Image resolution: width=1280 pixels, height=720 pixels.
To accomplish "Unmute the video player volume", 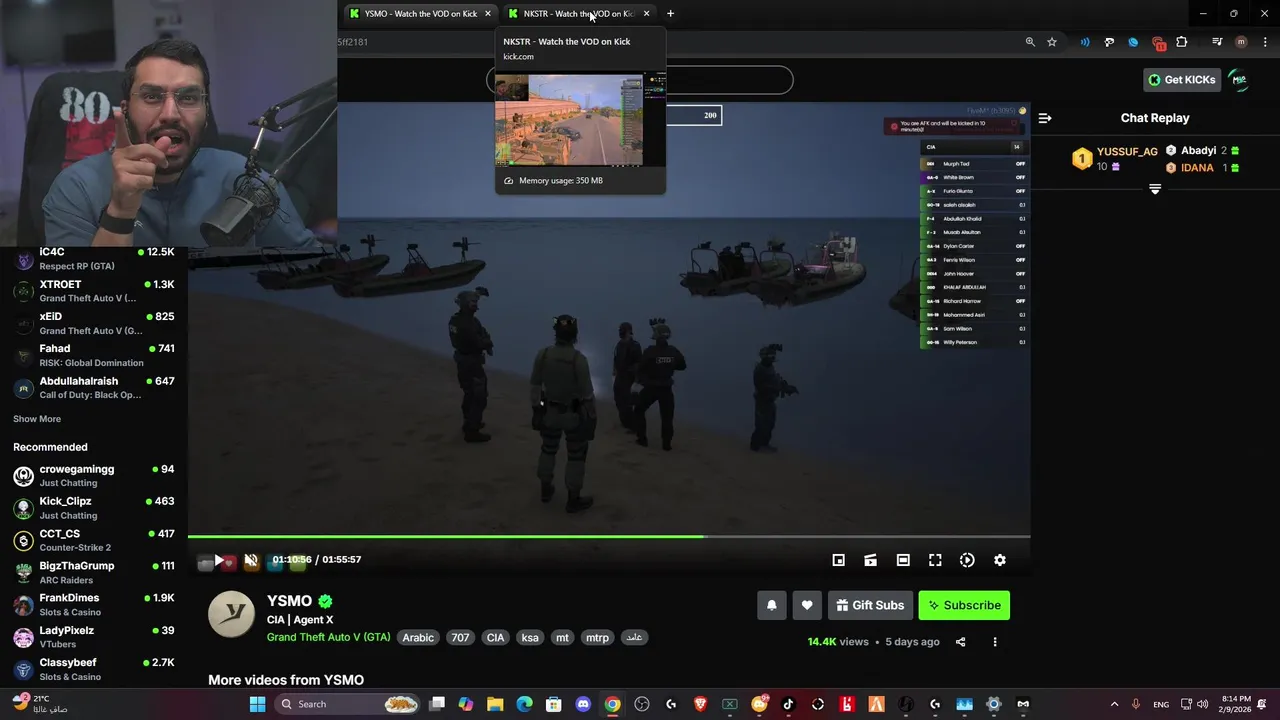I will pyautogui.click(x=251, y=560).
